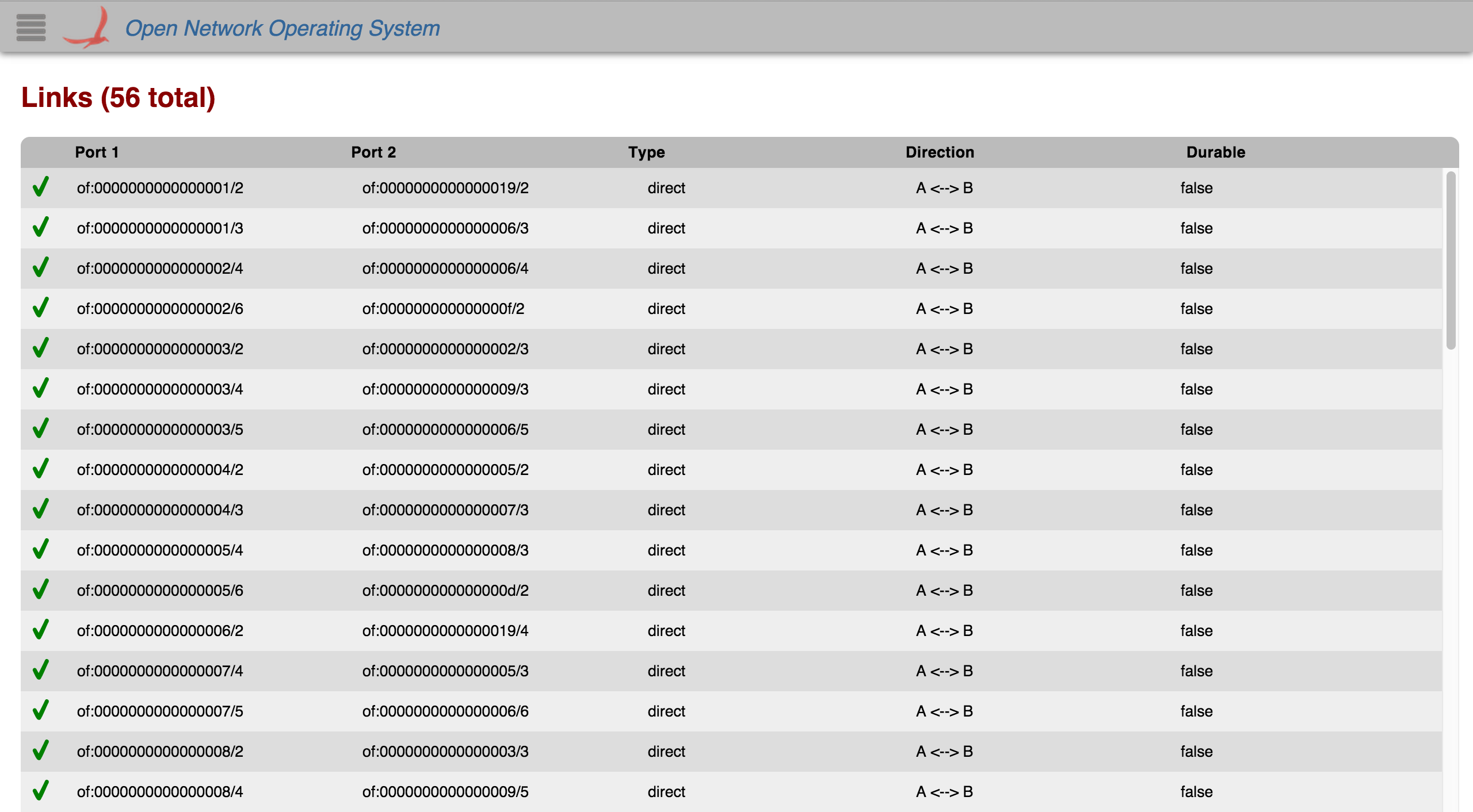This screenshot has height=812, width=1473.
Task: Click green checkmark for of:0000000000000002/6 row
Action: (40, 308)
